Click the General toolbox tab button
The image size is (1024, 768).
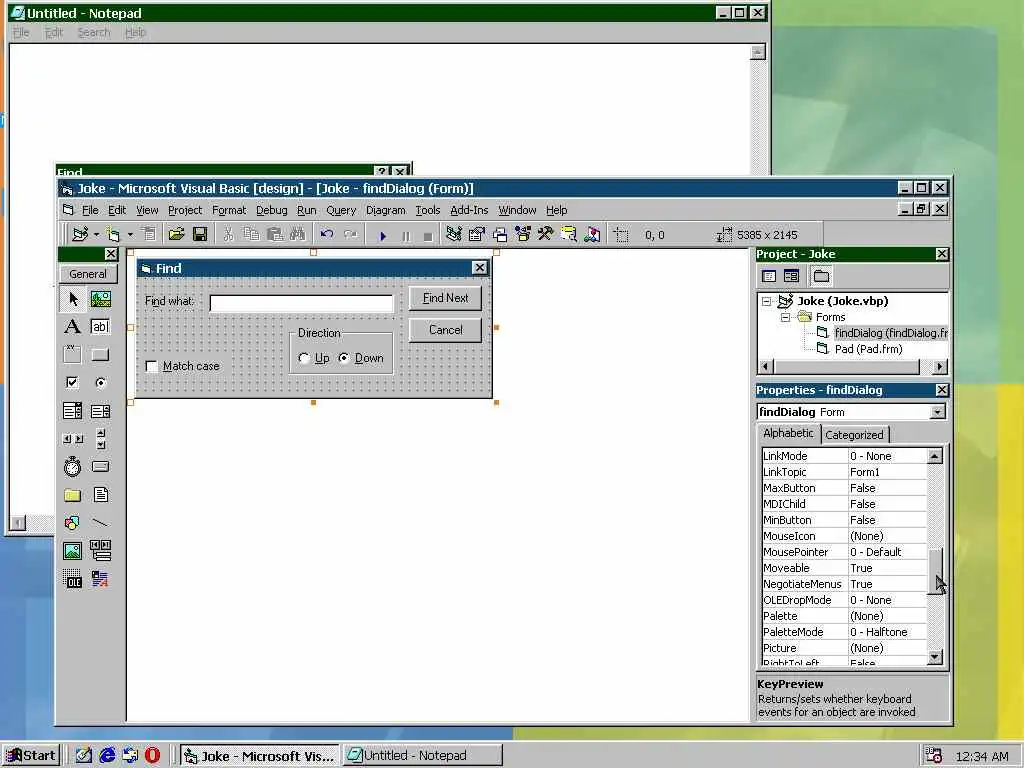(x=88, y=274)
